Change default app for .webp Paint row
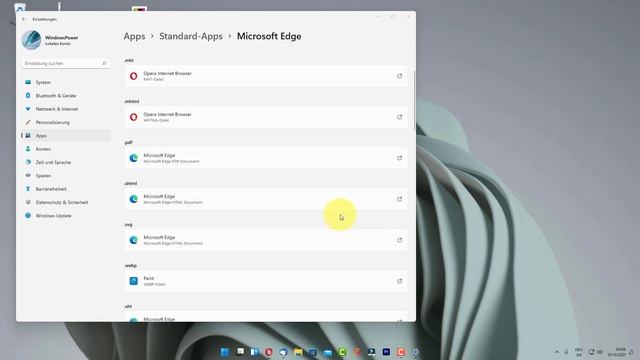The image size is (640, 360). click(266, 281)
